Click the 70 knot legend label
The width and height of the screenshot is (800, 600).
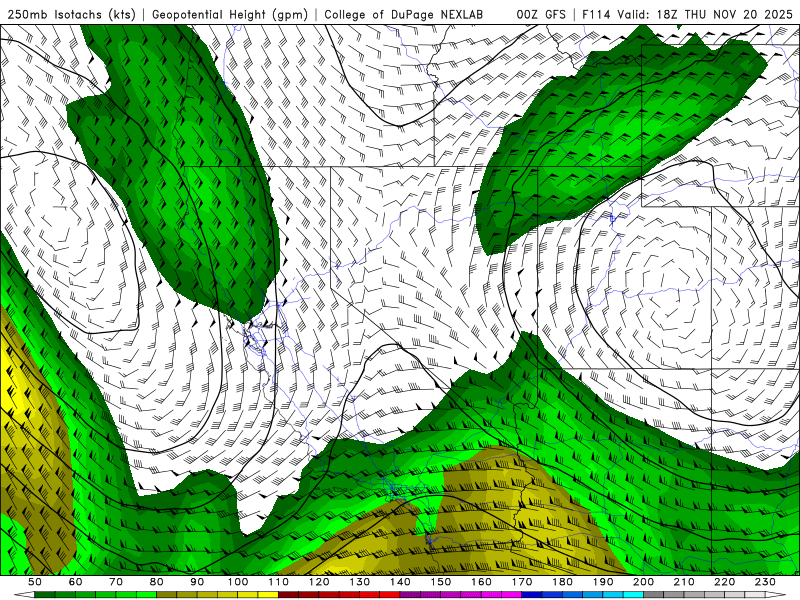pyautogui.click(x=116, y=582)
